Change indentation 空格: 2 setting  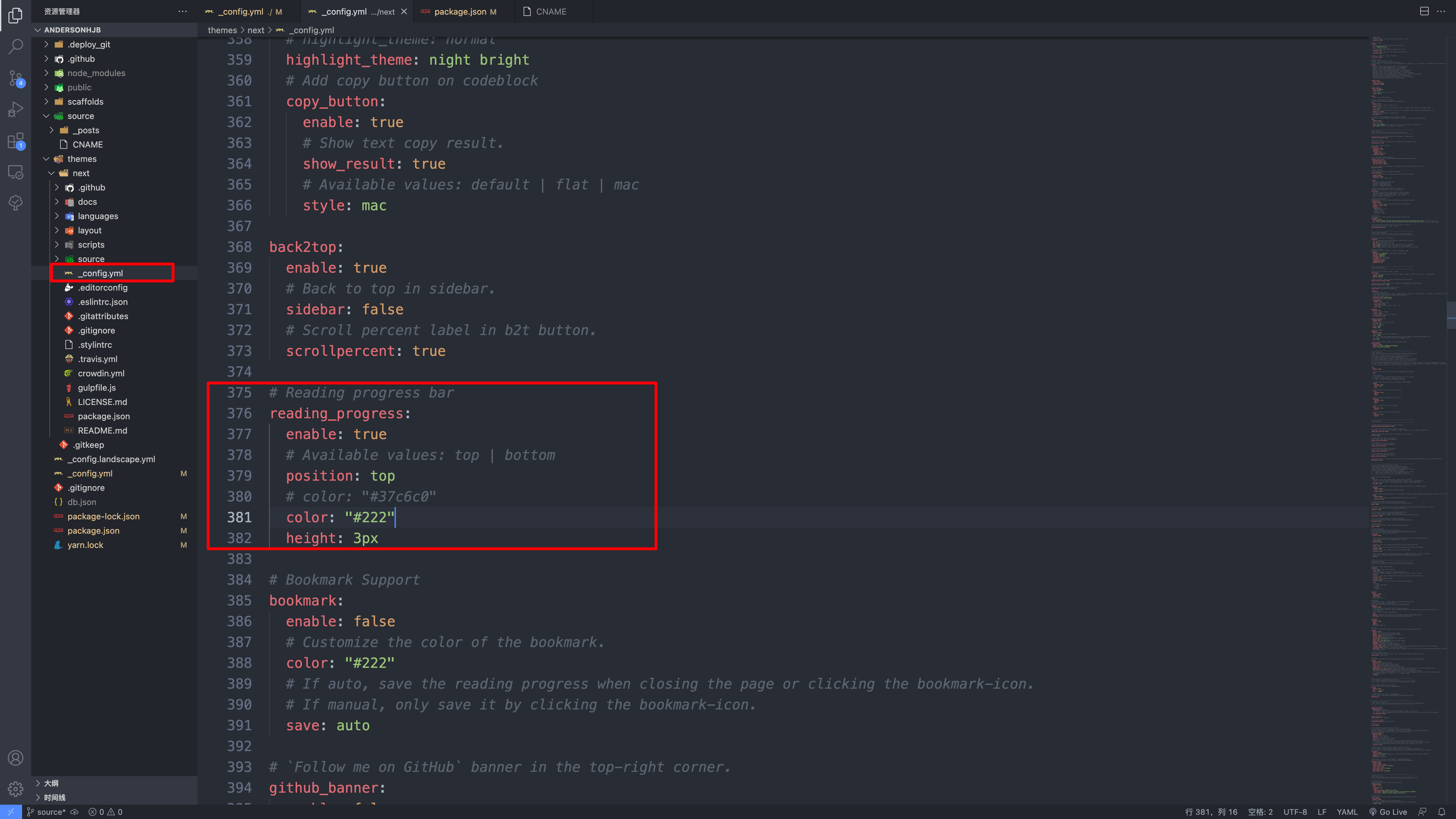(1260, 812)
